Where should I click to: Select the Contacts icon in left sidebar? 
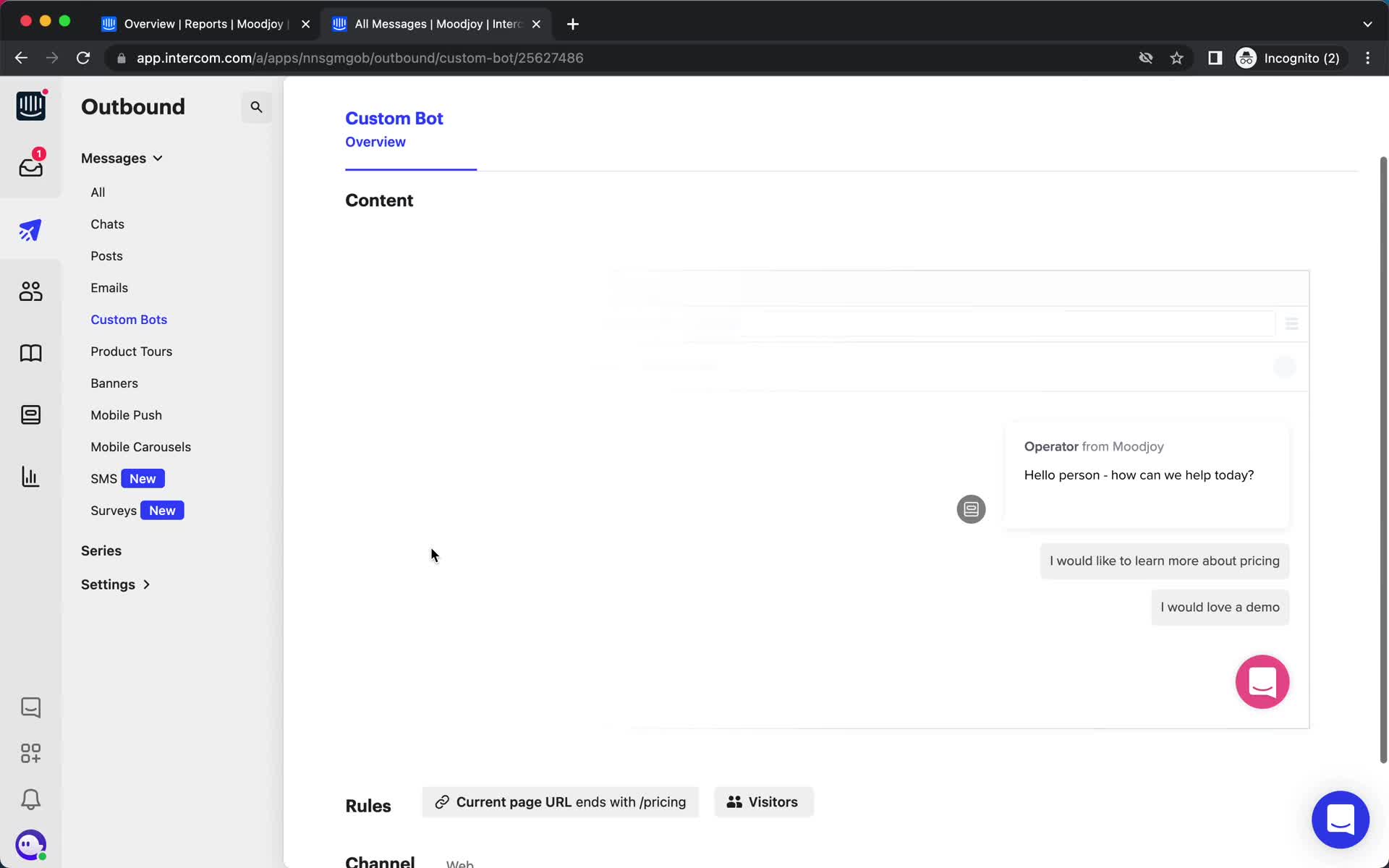click(31, 291)
